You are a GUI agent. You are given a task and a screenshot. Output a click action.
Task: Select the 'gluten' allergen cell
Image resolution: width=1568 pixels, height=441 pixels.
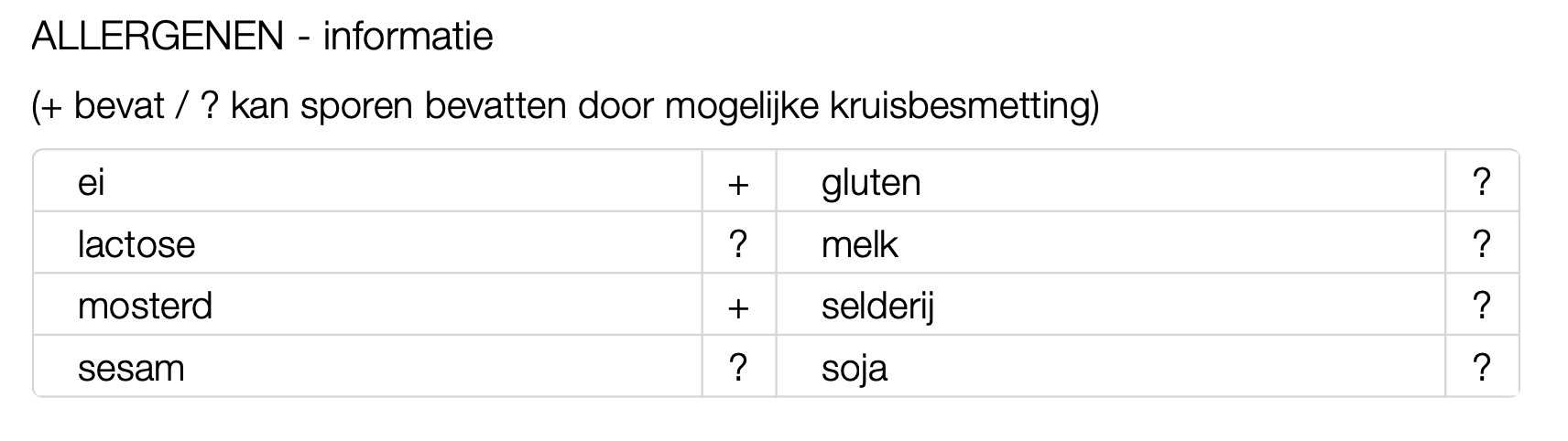[871, 183]
